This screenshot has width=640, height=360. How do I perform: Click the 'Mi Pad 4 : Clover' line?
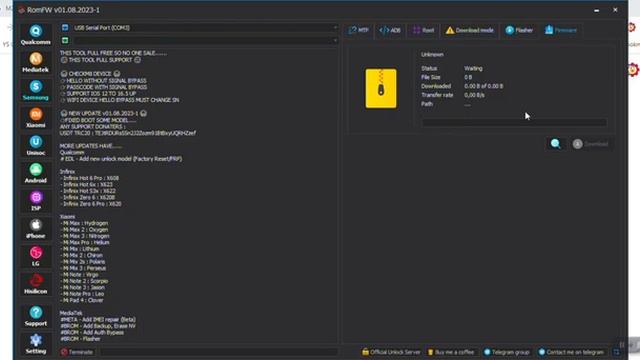pyautogui.click(x=82, y=300)
